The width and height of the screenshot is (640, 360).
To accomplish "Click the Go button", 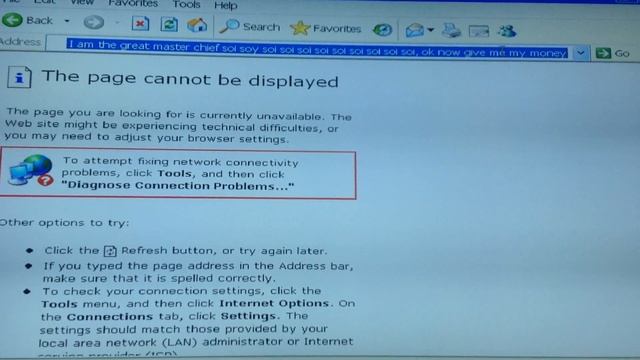I will point(613,53).
